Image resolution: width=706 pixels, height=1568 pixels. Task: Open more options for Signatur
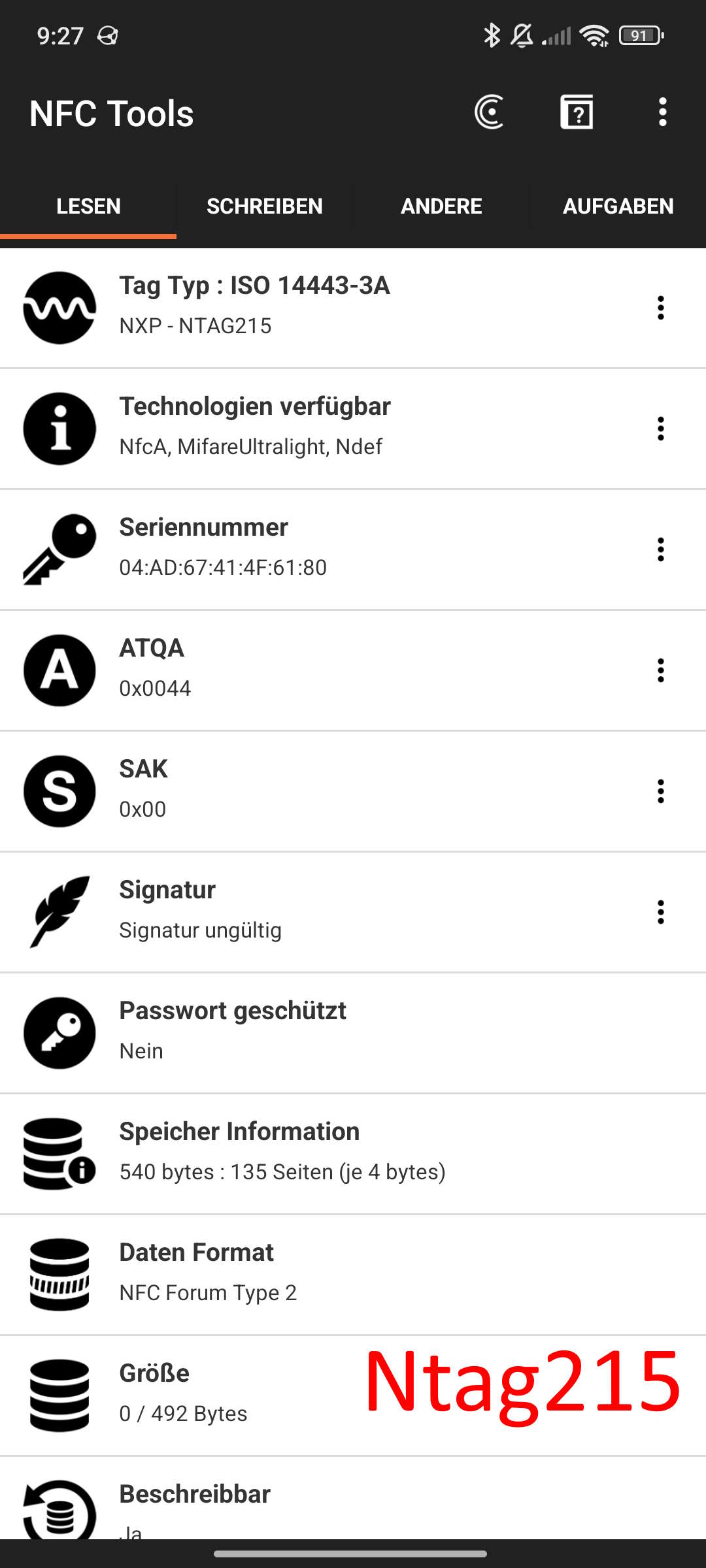pos(661,912)
